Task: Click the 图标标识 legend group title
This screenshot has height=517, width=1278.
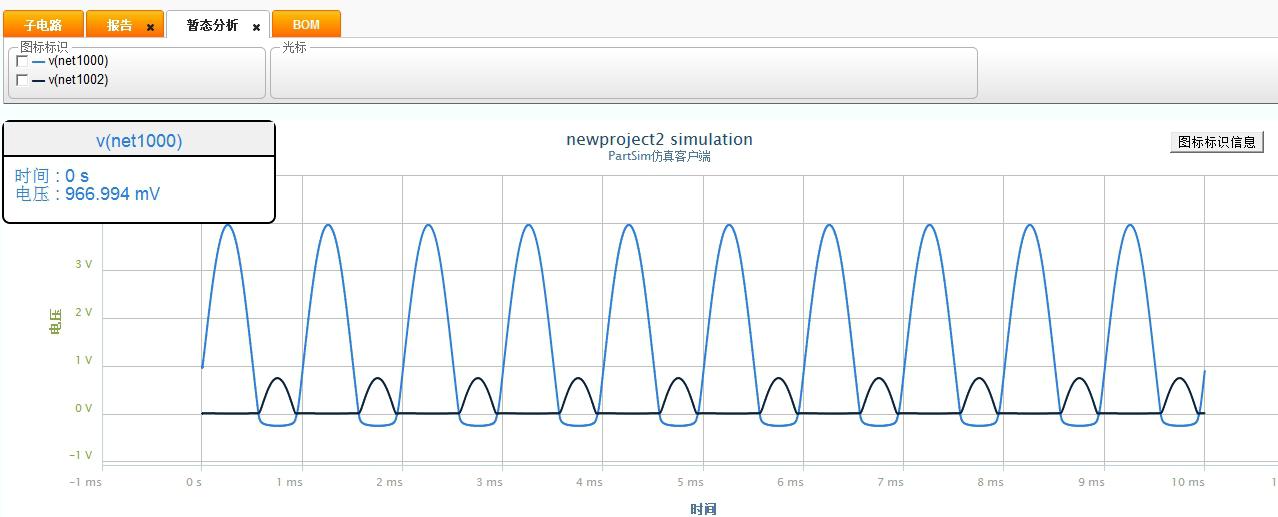Action: (x=44, y=47)
